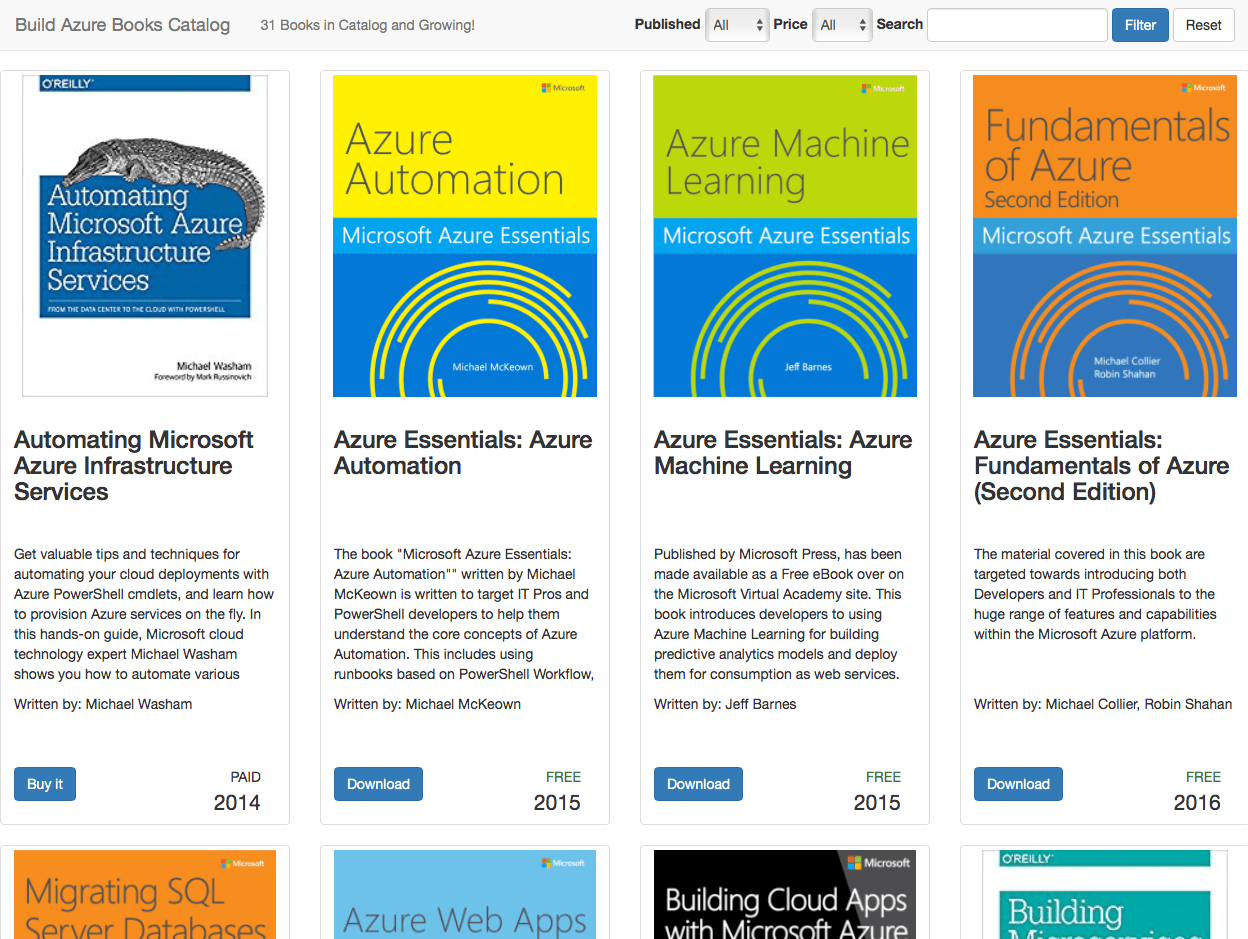
Task: Expand the Price filter dropdown
Action: (x=842, y=25)
